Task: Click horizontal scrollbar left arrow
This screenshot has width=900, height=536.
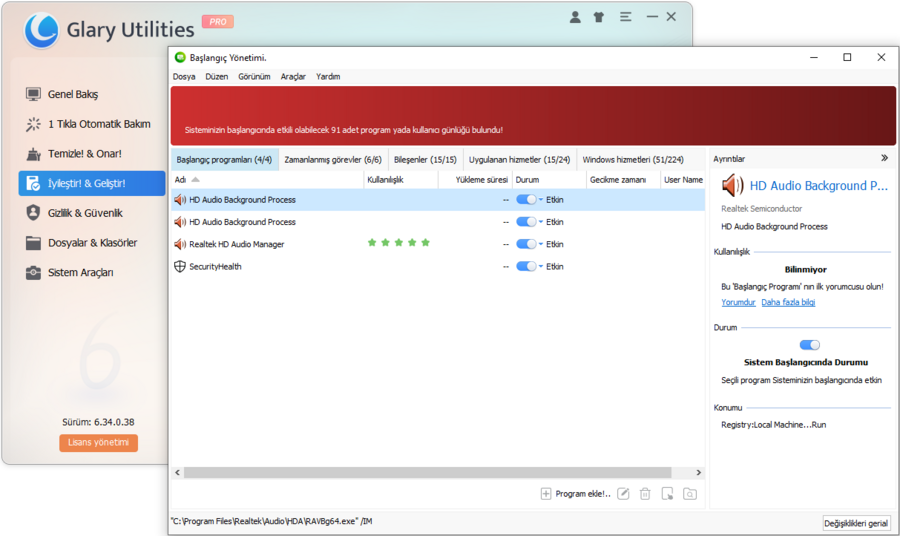Action: pos(177,472)
